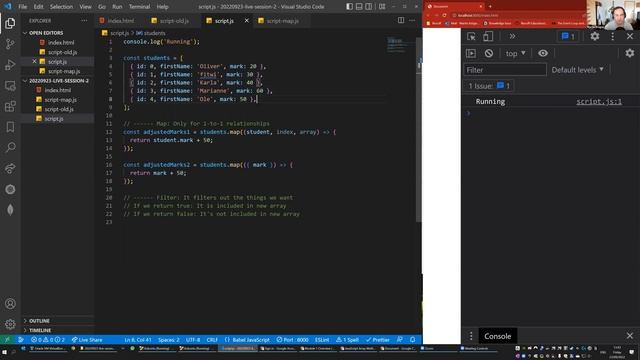
Task: Click the Live Share status bar button
Action: [x=87, y=340]
